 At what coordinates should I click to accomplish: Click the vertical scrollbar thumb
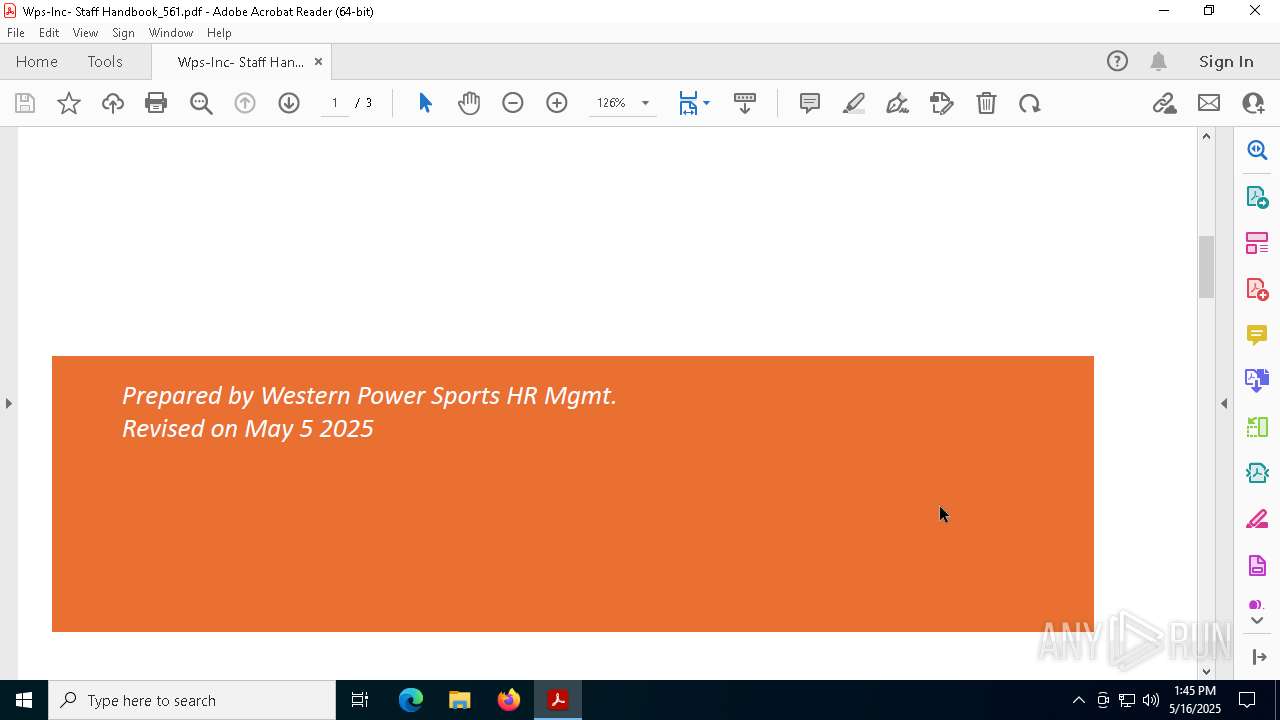1206,266
